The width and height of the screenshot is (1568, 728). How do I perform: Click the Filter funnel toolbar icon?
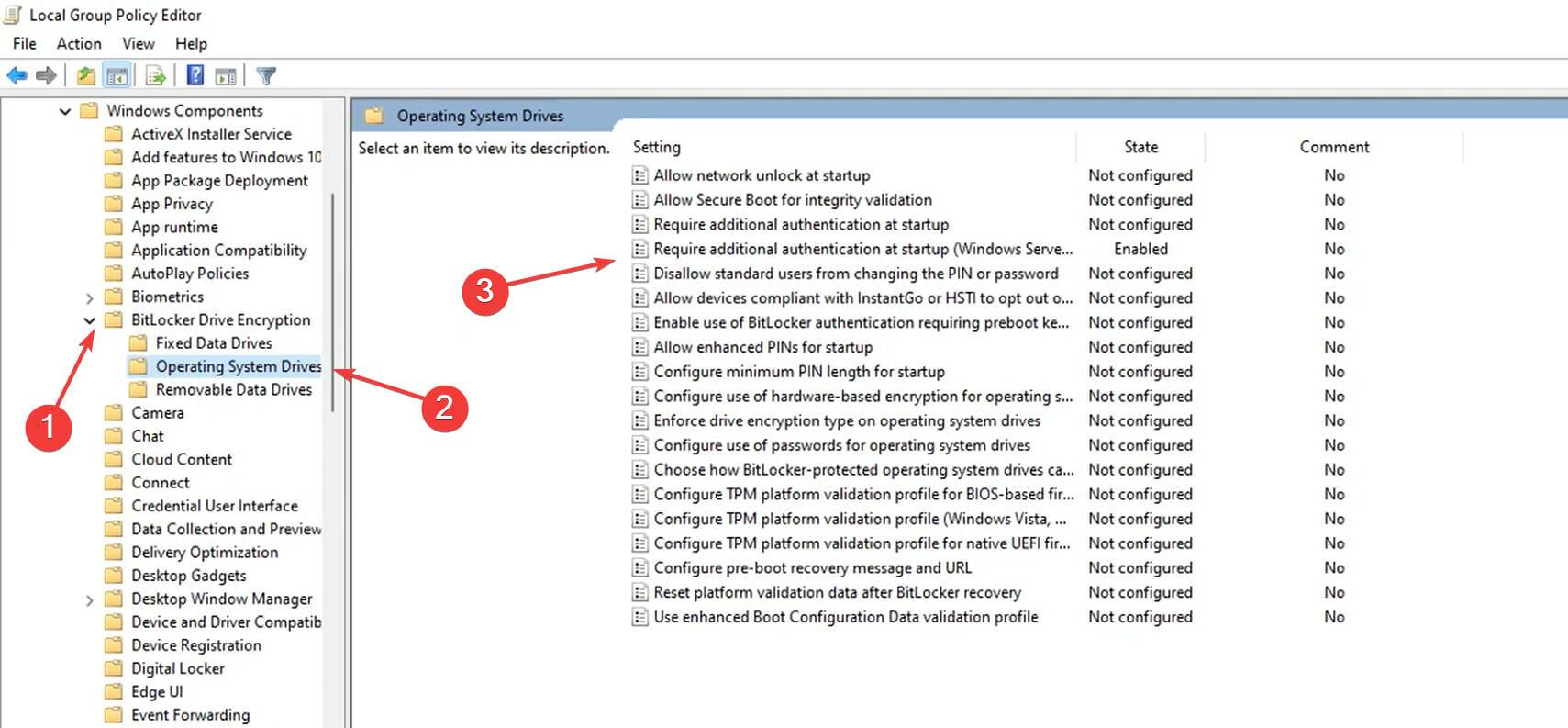coord(266,75)
